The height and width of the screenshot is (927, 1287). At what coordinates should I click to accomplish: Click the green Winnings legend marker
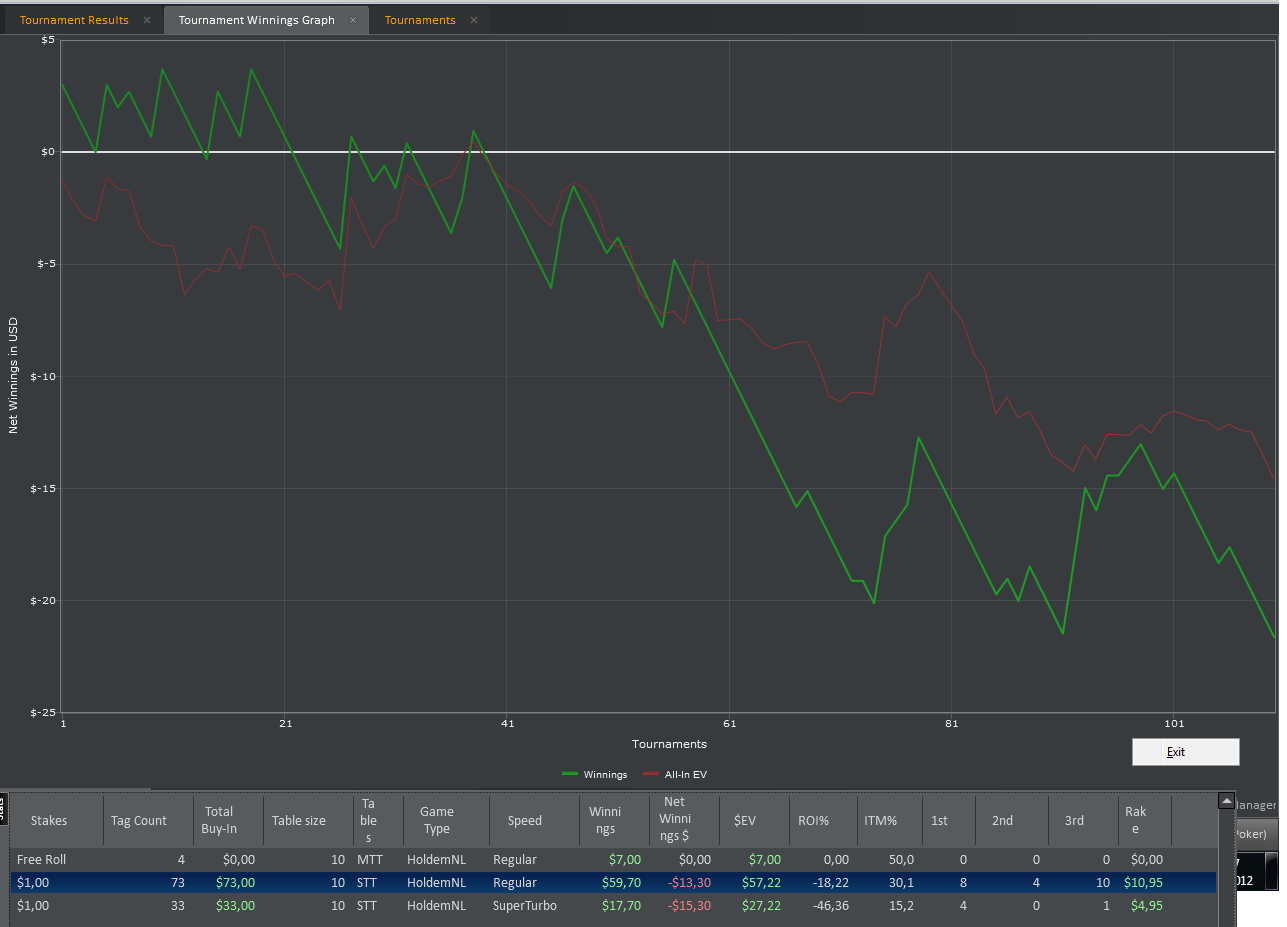point(571,774)
